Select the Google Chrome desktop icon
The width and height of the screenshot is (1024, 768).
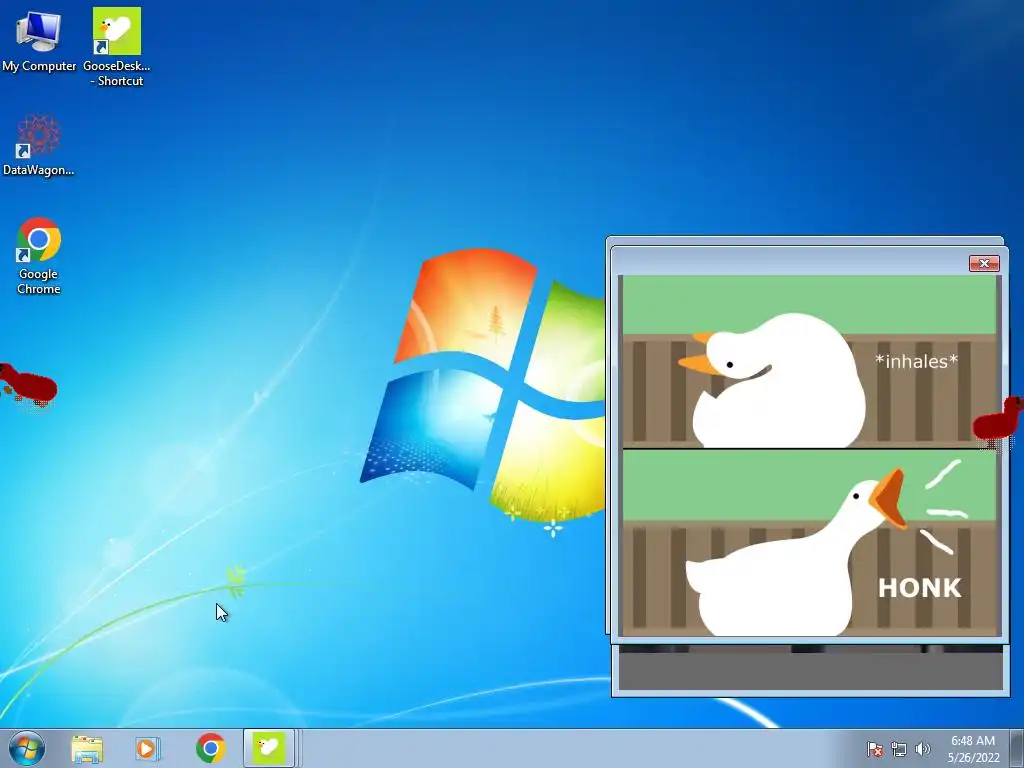coord(39,255)
